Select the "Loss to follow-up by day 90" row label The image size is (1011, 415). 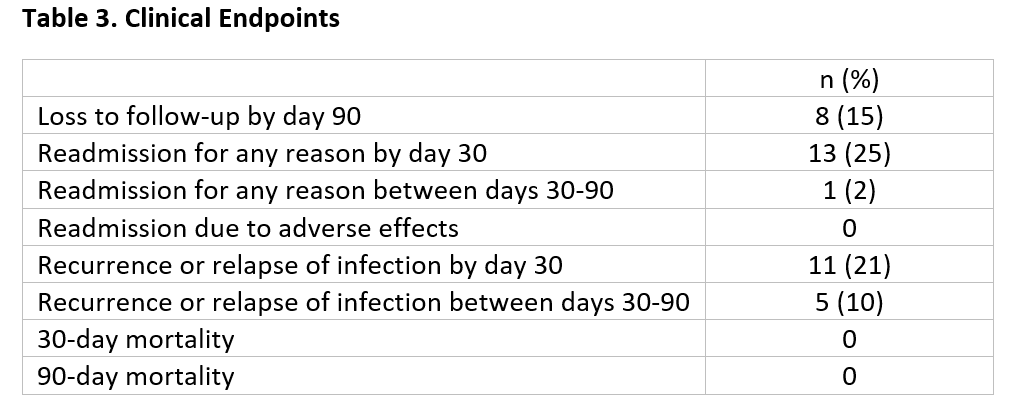199,117
